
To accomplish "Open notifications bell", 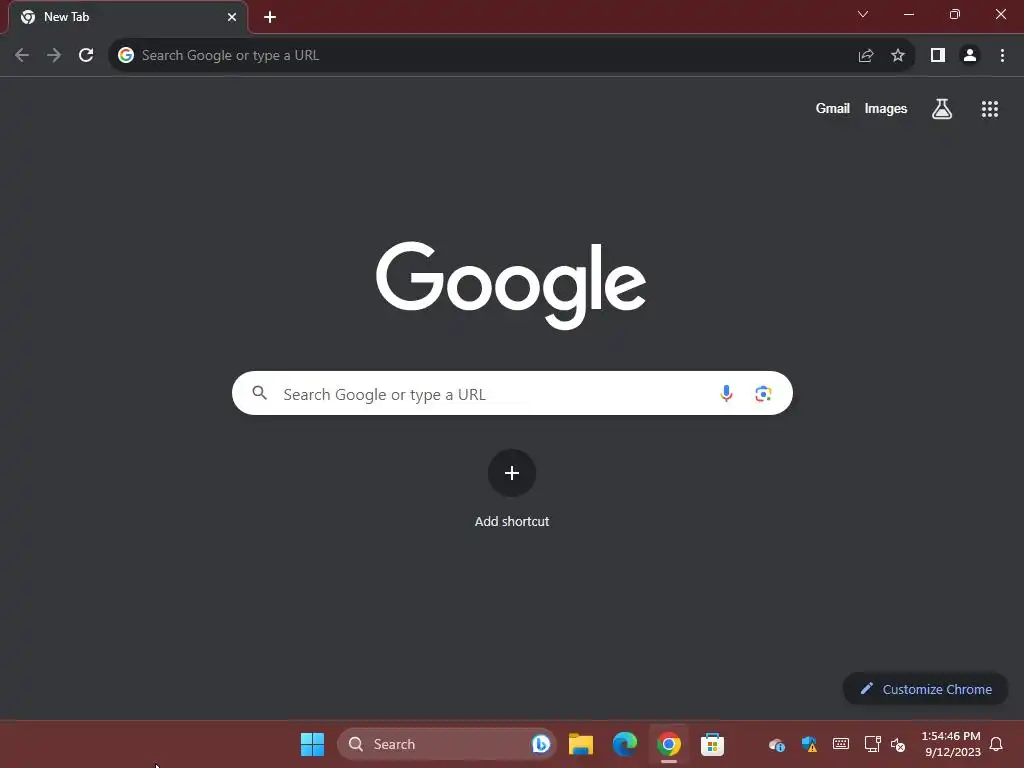I will 997,744.
